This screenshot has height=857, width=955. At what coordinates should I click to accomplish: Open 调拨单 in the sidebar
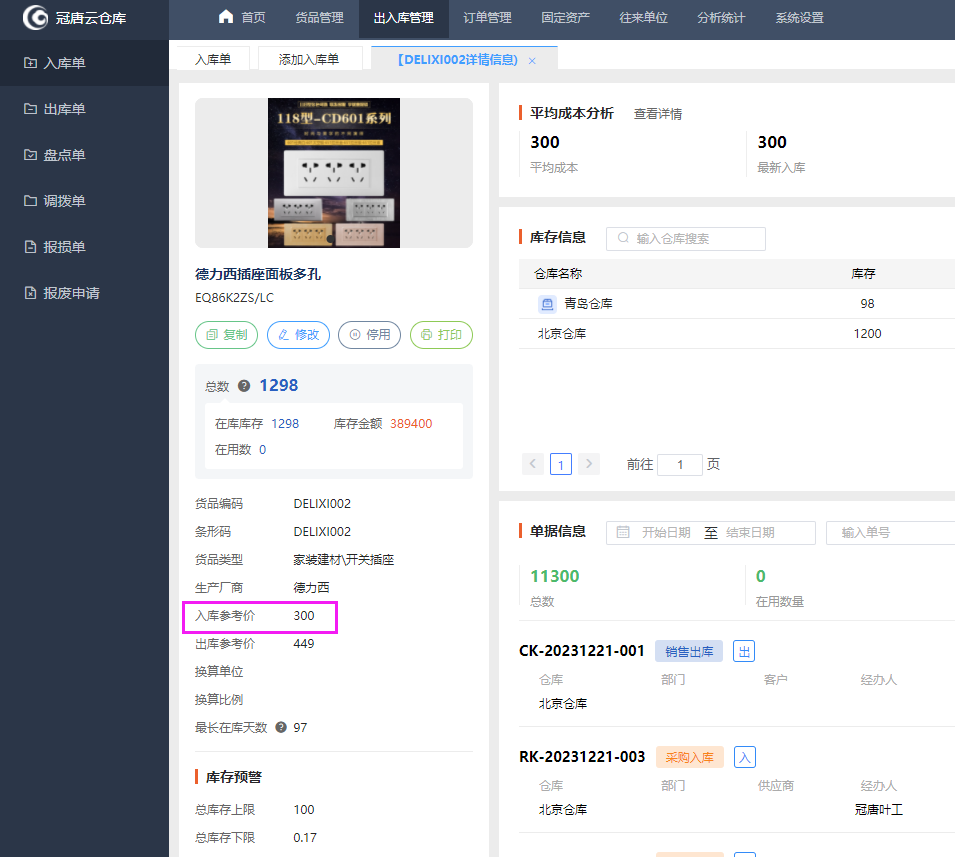click(84, 201)
